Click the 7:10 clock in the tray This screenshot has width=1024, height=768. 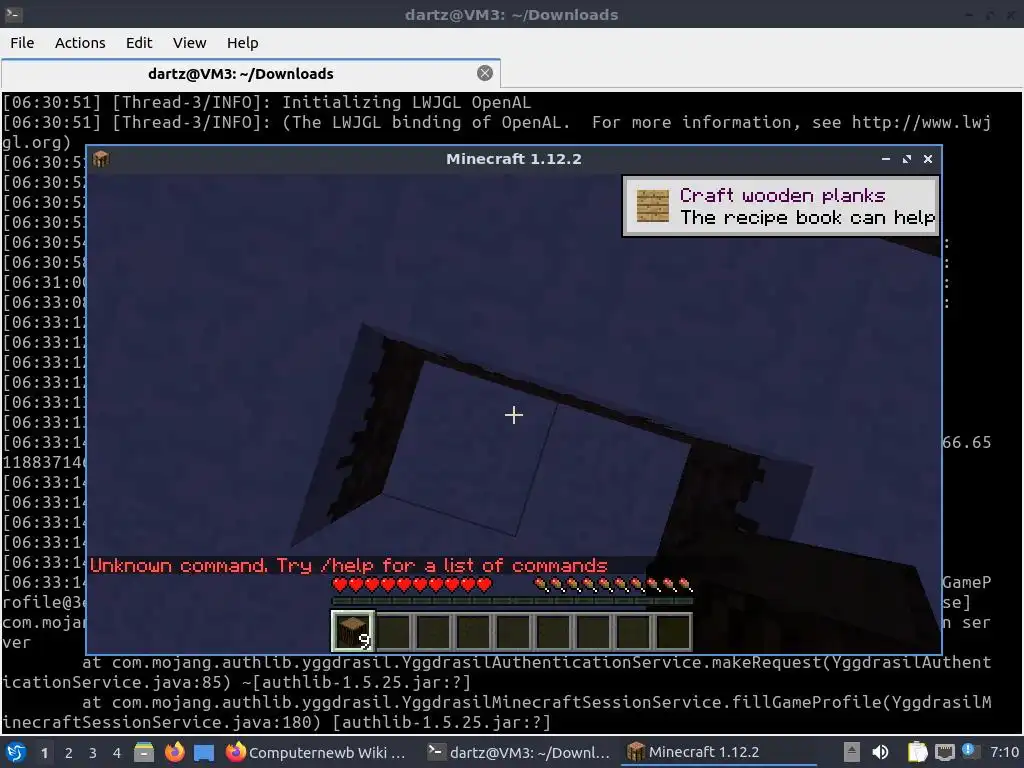tap(1004, 752)
